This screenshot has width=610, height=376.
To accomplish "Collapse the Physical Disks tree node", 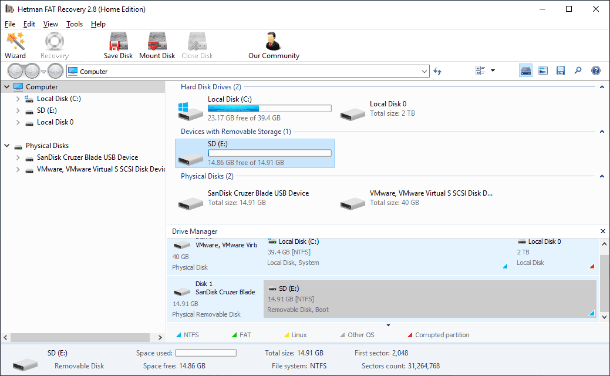I will (x=7, y=145).
